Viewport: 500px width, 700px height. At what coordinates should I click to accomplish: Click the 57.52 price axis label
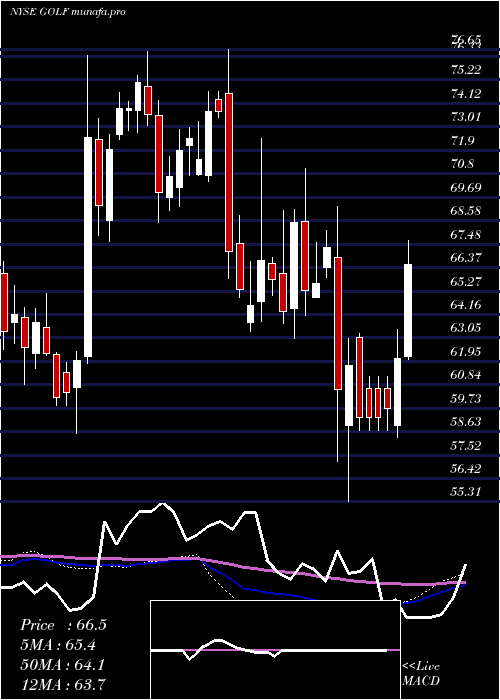click(x=466, y=445)
